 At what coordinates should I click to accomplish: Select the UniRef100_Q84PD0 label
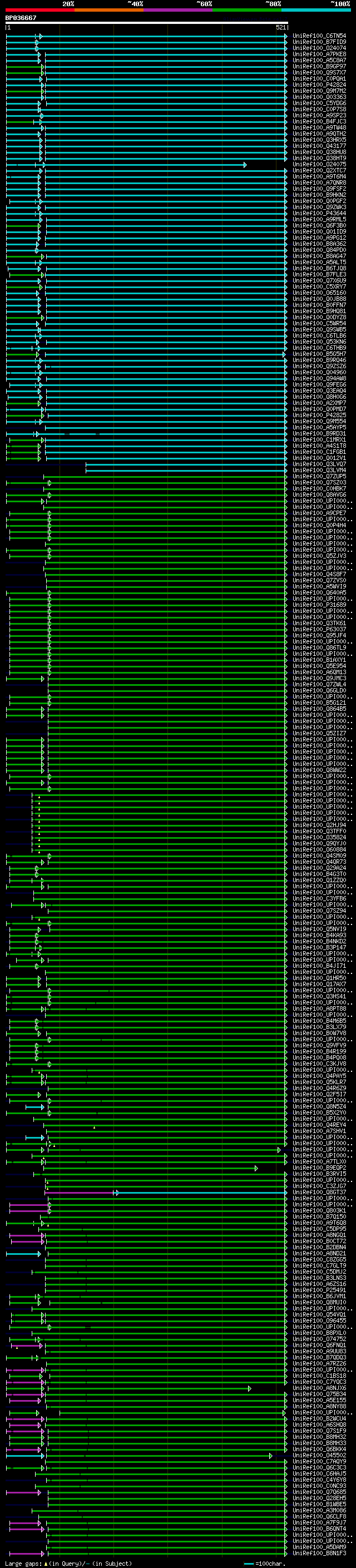[319, 250]
